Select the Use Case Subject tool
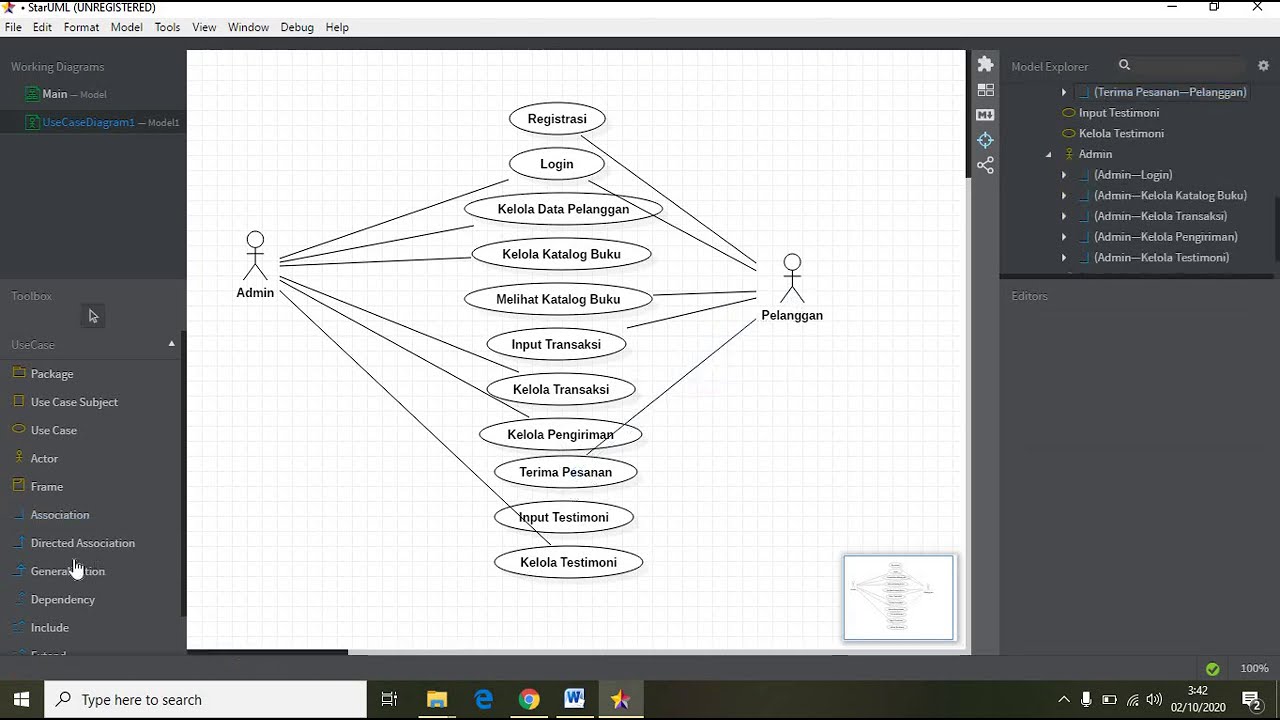The image size is (1280, 720). coord(74,402)
